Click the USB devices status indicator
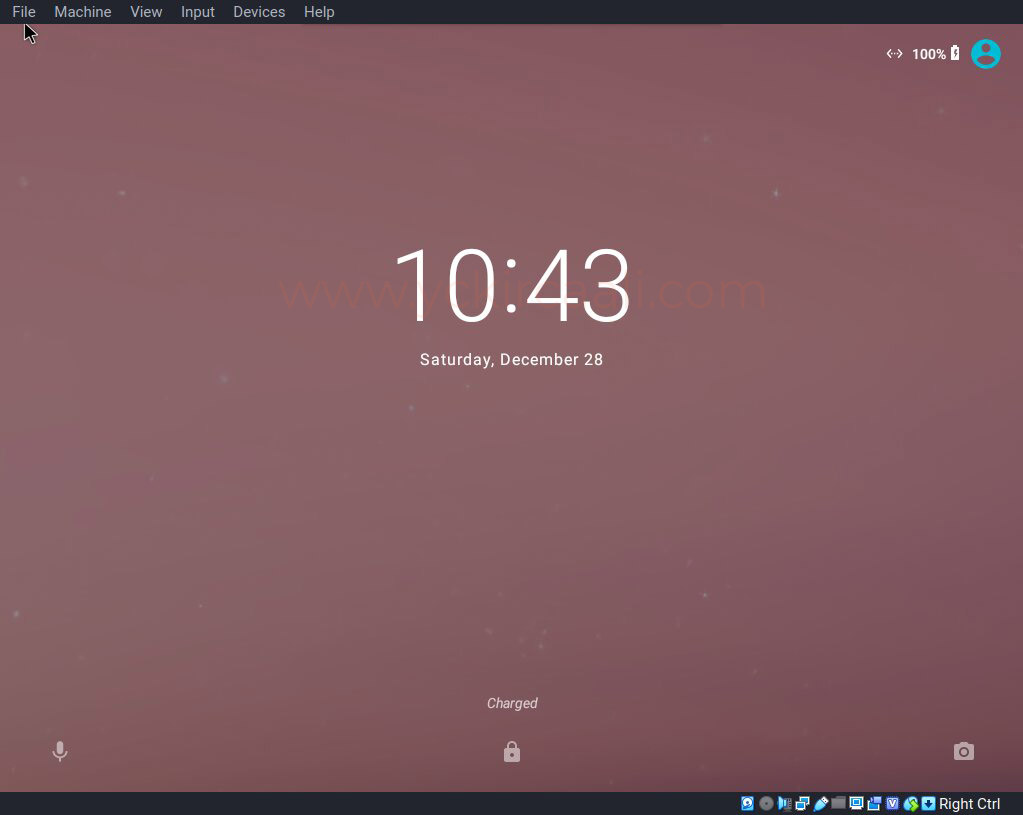1023x815 pixels. coord(821,804)
